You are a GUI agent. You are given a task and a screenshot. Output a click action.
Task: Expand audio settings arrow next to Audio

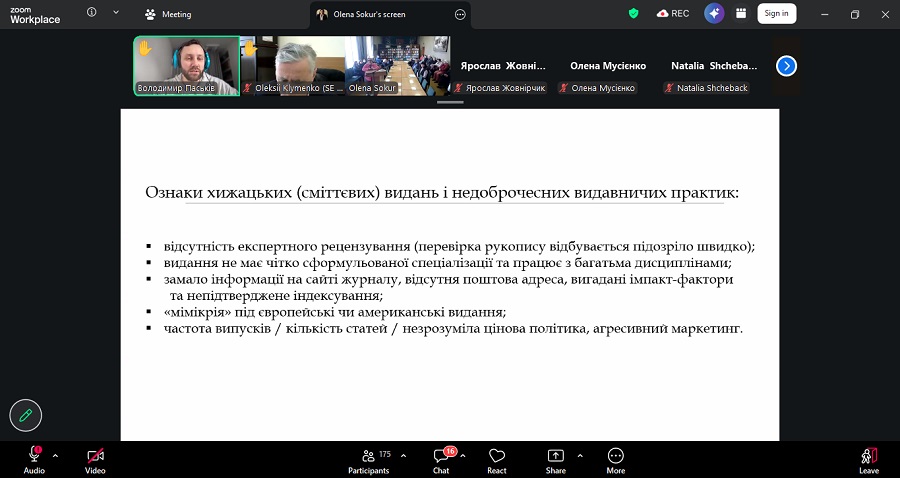coord(55,455)
